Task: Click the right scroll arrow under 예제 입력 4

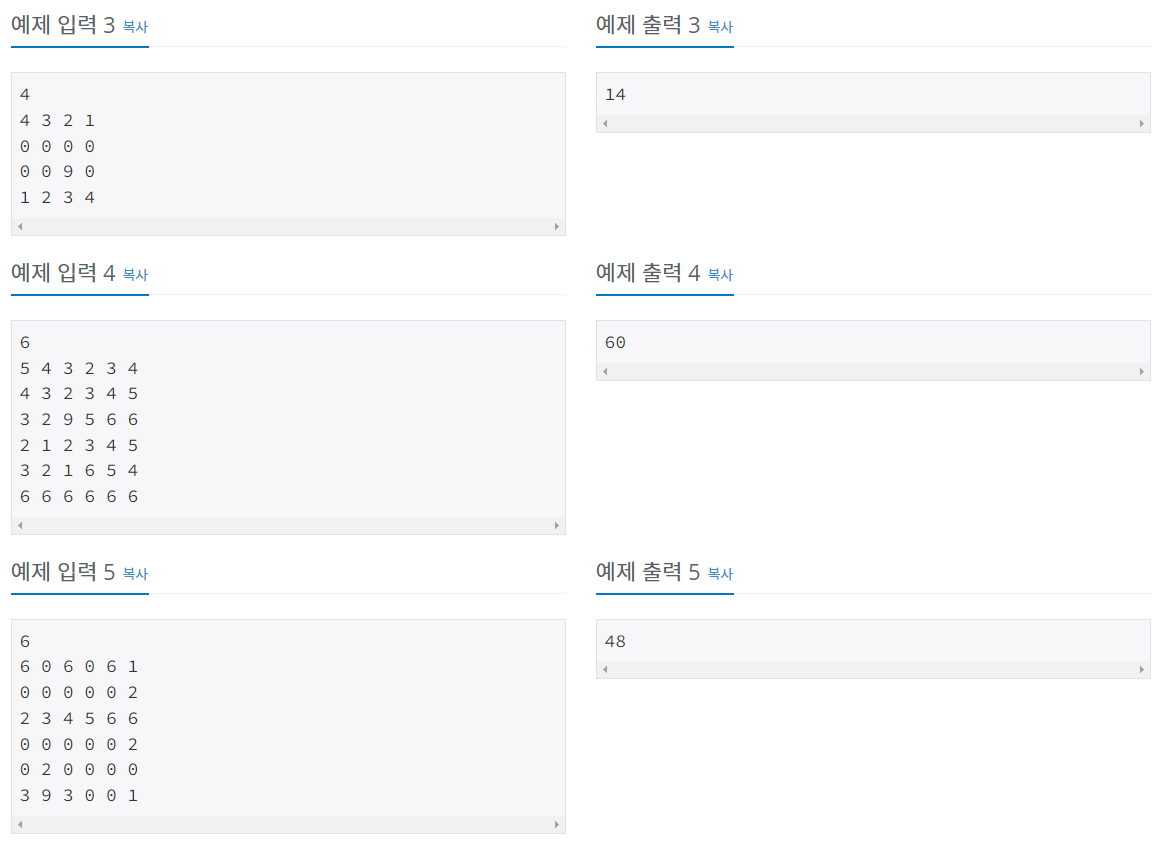Action: (557, 524)
